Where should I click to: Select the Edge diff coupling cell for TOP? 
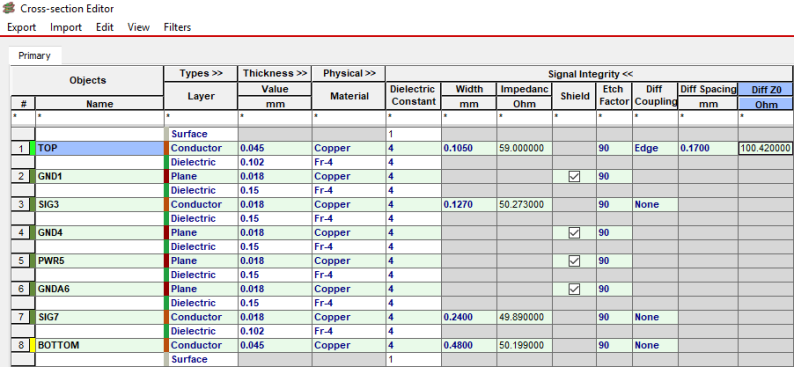655,148
